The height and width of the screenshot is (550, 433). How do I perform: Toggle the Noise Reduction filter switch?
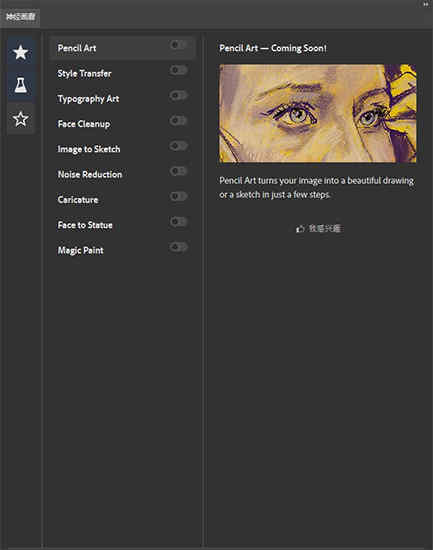[178, 171]
